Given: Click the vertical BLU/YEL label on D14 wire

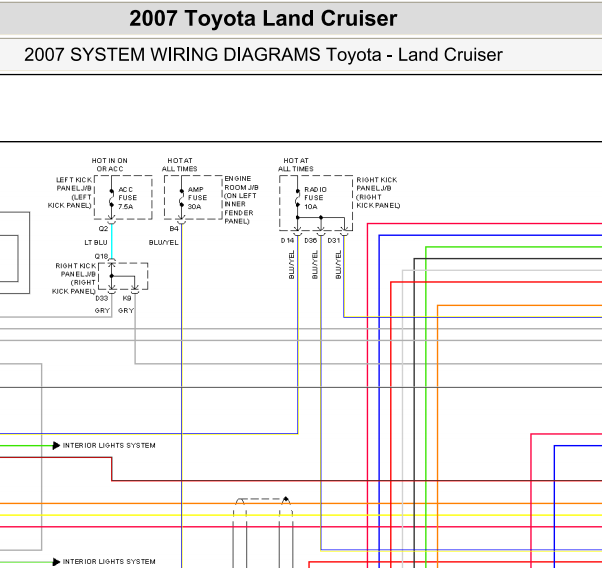Looking at the screenshot, I should [291, 265].
